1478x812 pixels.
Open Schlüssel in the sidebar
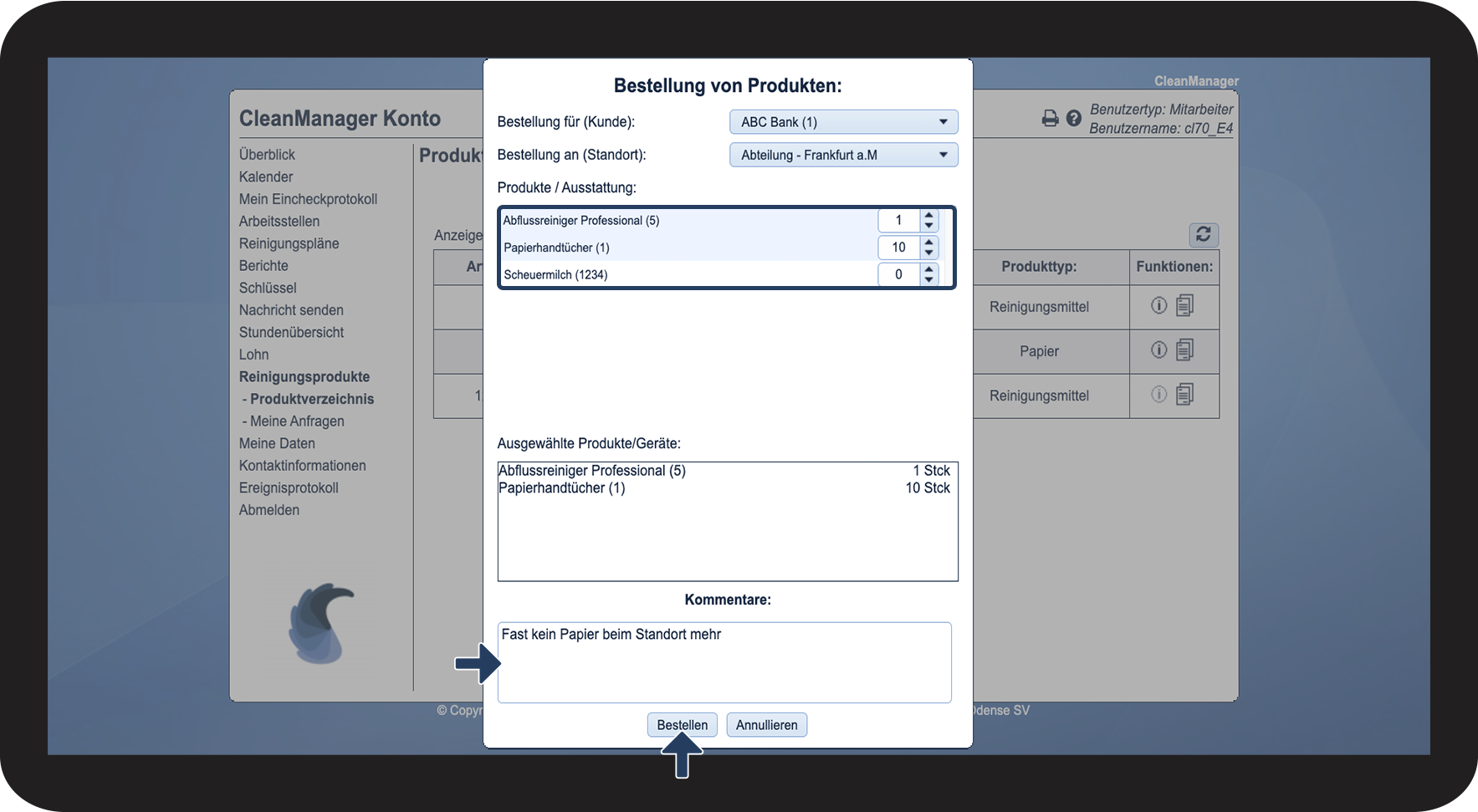pyautogui.click(x=268, y=288)
